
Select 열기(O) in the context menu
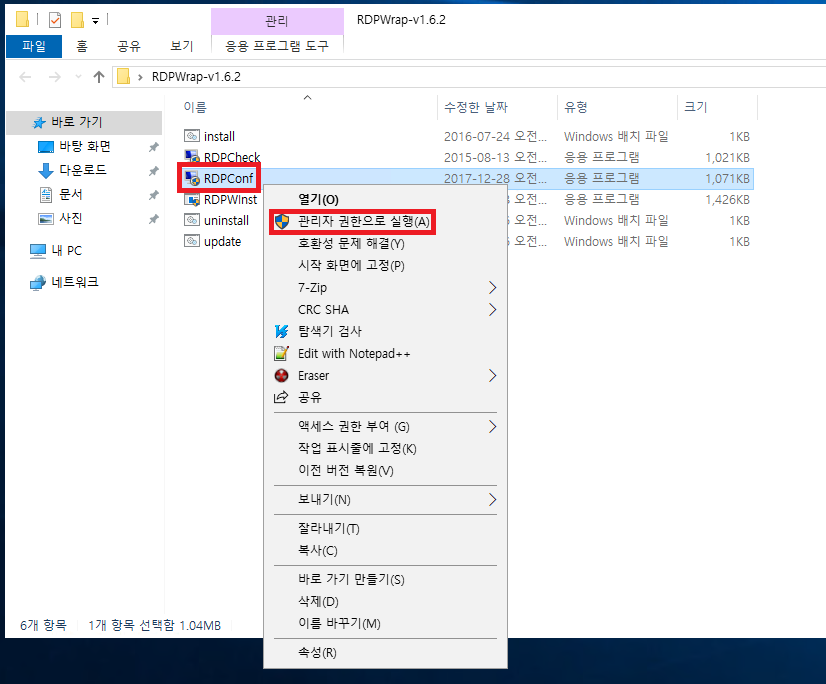[386, 199]
